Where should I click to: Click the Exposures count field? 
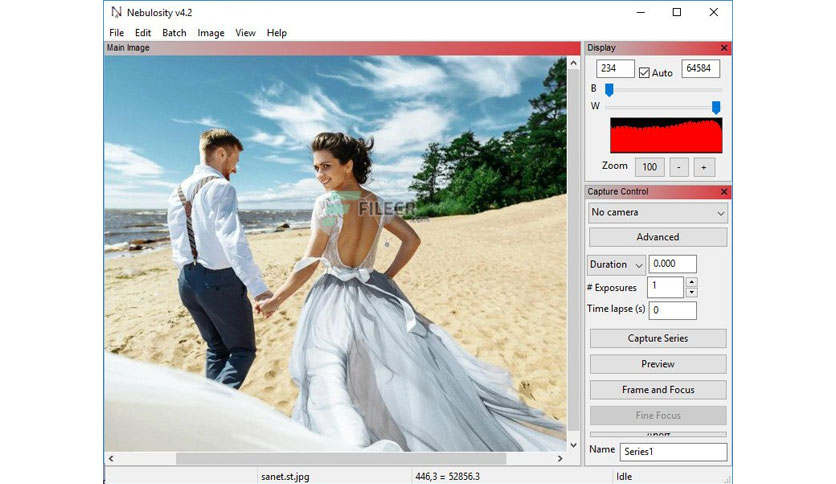coord(665,287)
